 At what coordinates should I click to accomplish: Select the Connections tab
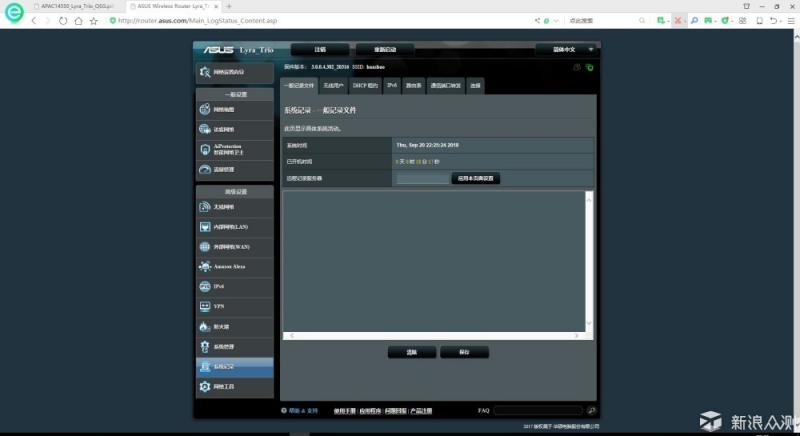pos(475,86)
